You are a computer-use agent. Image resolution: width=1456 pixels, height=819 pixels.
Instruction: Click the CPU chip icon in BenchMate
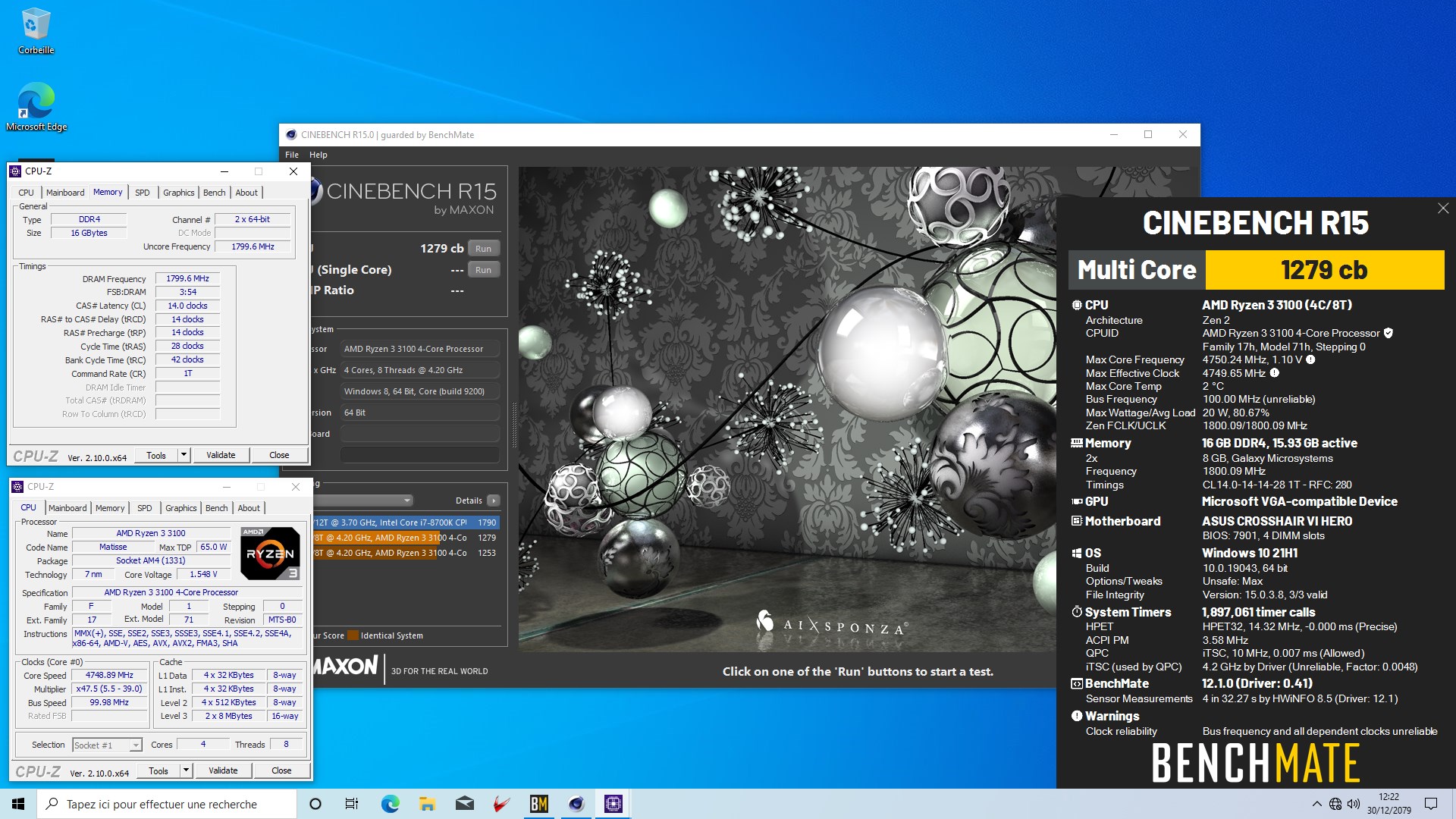(1076, 305)
